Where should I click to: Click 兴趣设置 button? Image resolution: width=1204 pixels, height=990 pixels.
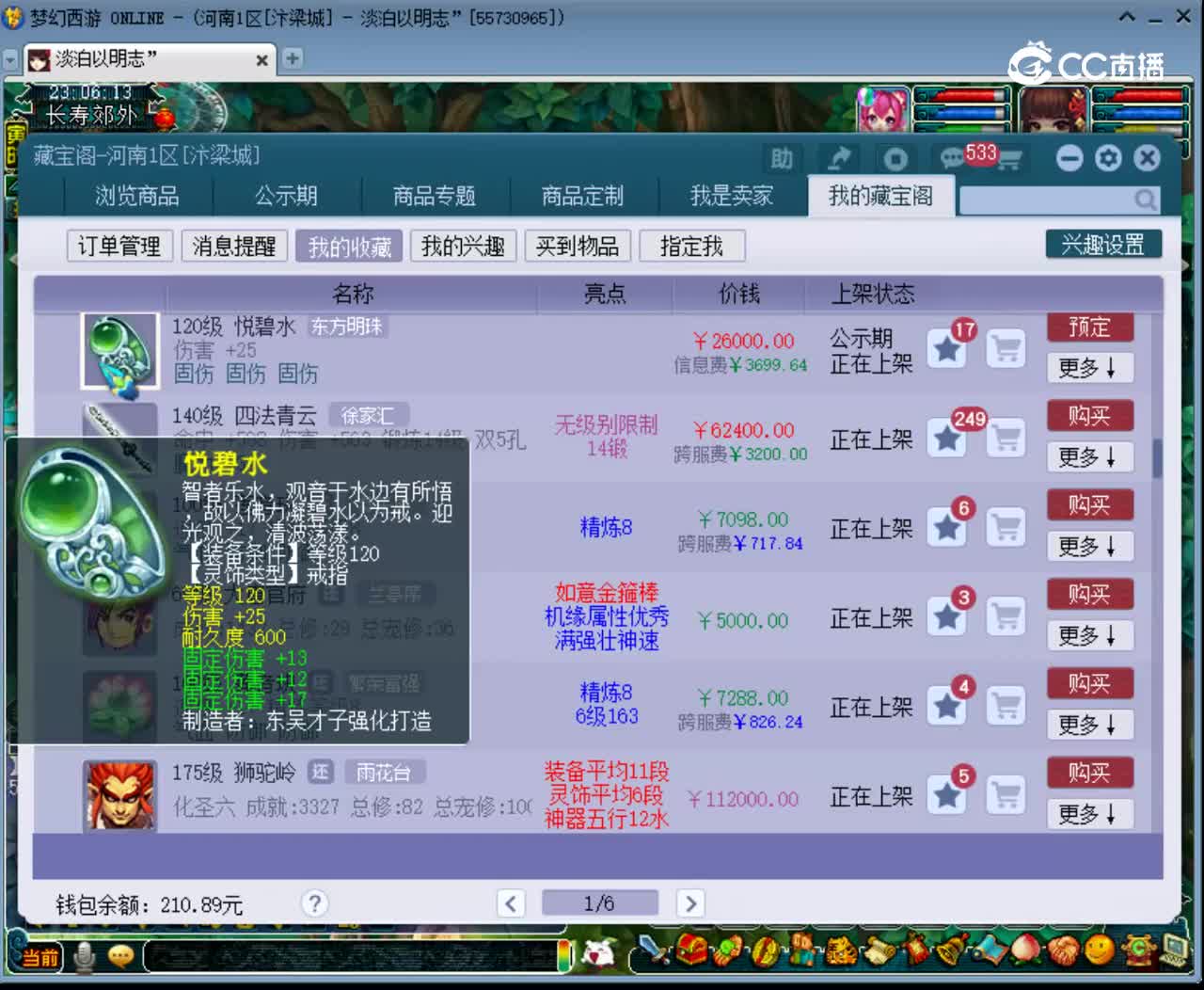point(1103,245)
